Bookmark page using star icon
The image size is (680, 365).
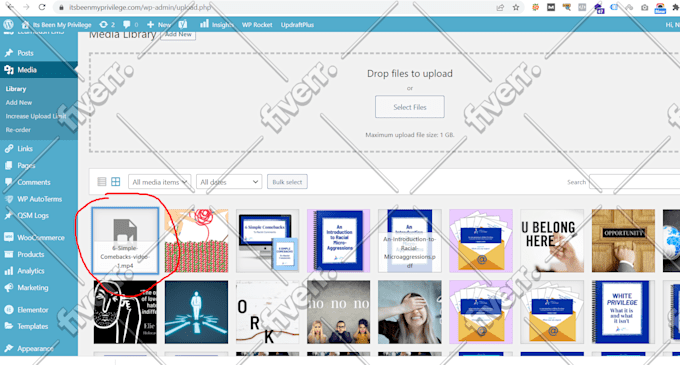click(x=516, y=7)
